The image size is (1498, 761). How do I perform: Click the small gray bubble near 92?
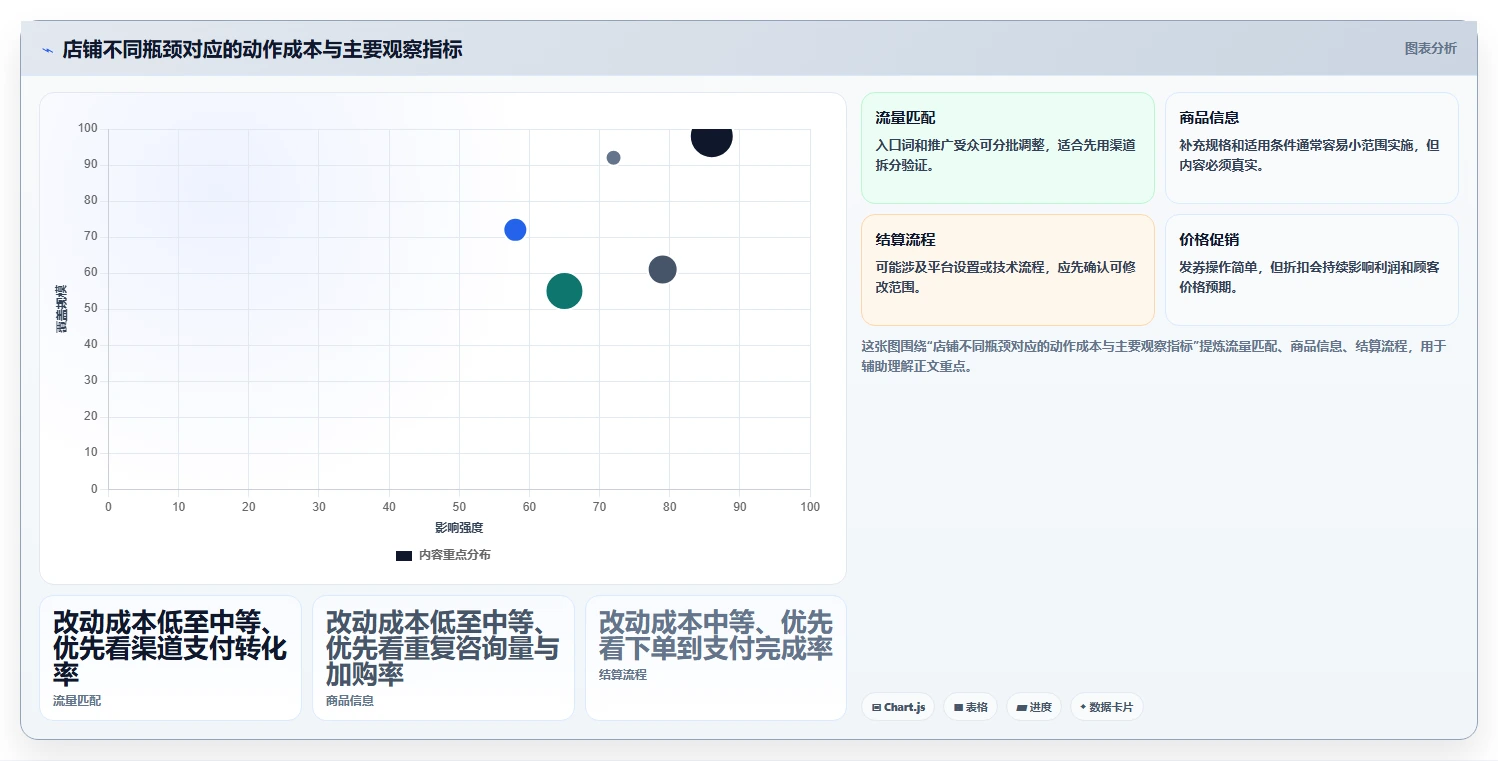tap(613, 158)
